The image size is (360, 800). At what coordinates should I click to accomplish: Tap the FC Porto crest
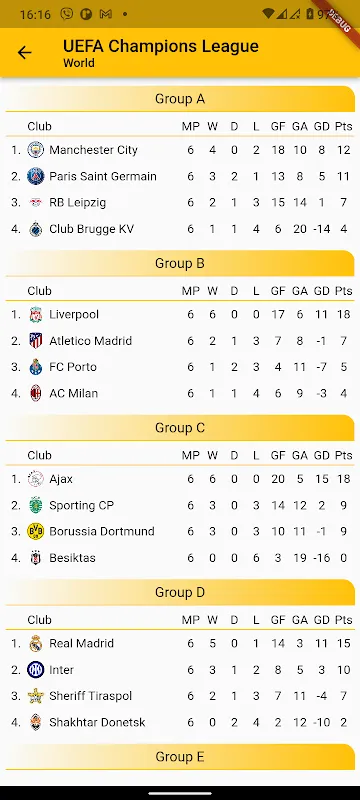coord(36,367)
